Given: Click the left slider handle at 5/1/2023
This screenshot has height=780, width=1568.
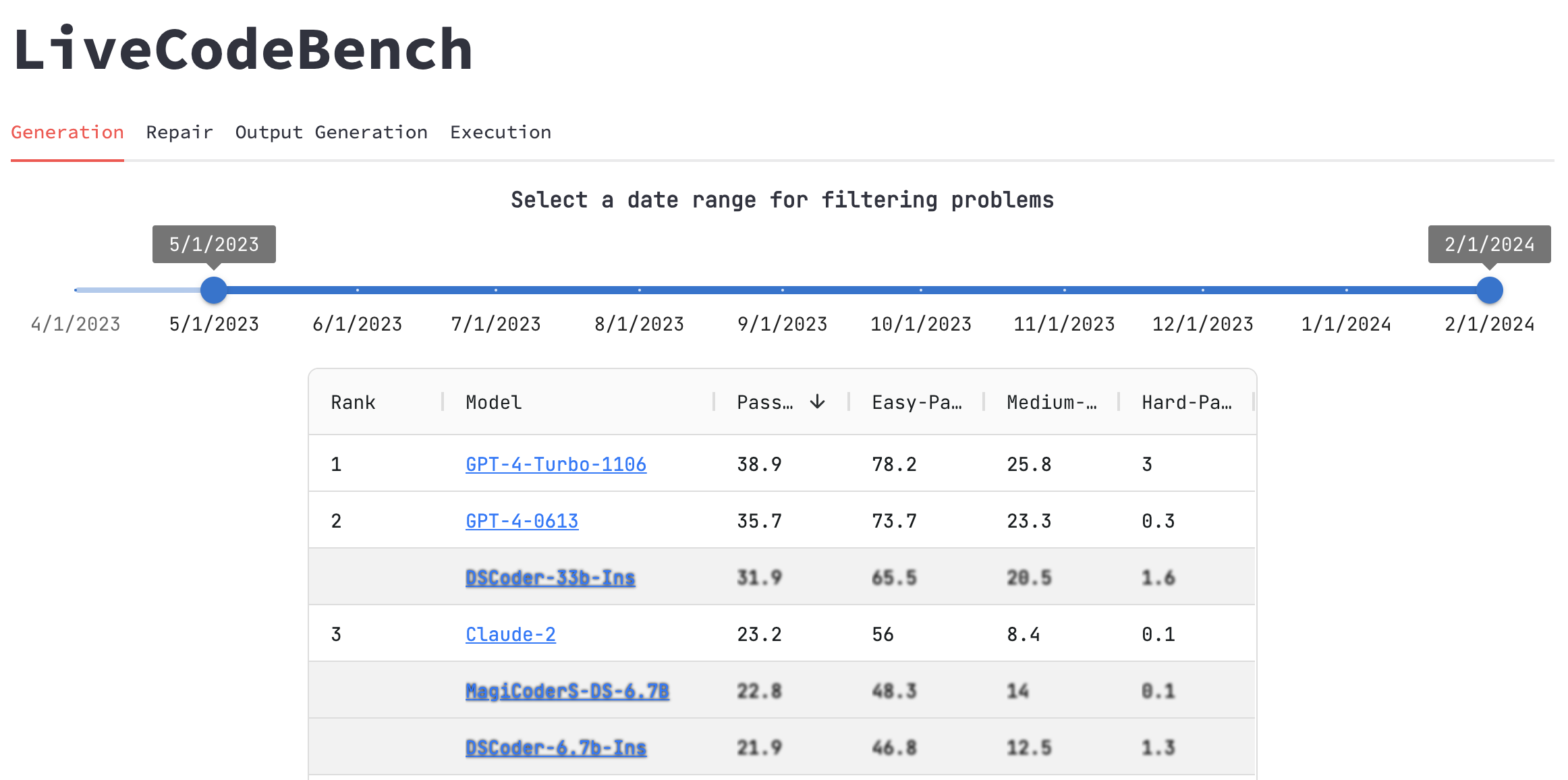Looking at the screenshot, I should point(214,290).
